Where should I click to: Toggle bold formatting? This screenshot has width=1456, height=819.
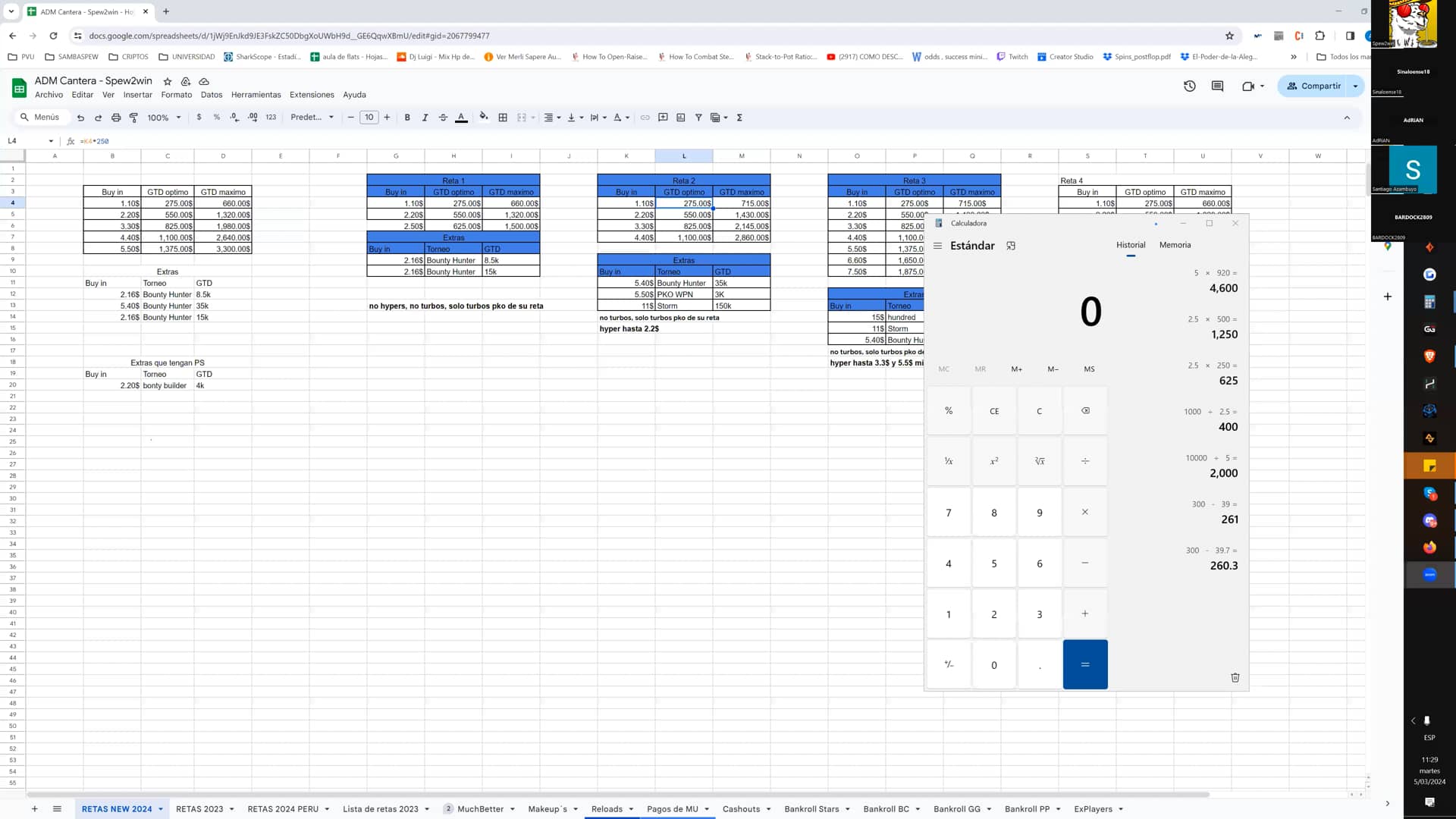tap(407, 118)
